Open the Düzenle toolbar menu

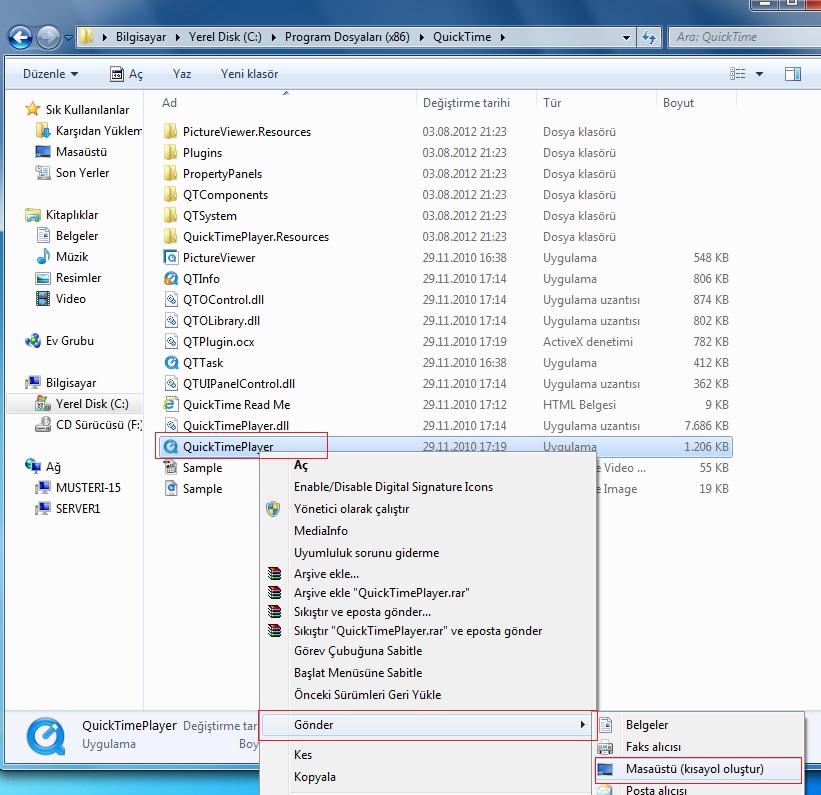(x=50, y=74)
